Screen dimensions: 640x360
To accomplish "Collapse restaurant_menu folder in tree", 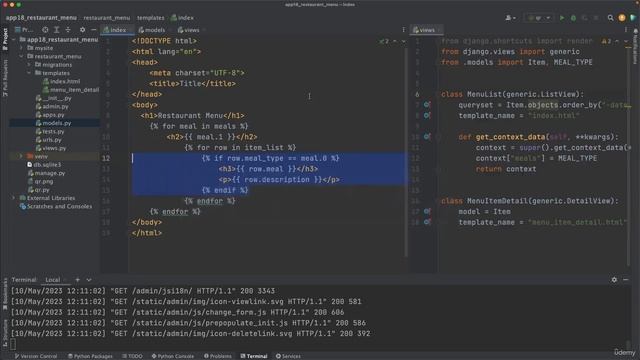I will [21, 56].
